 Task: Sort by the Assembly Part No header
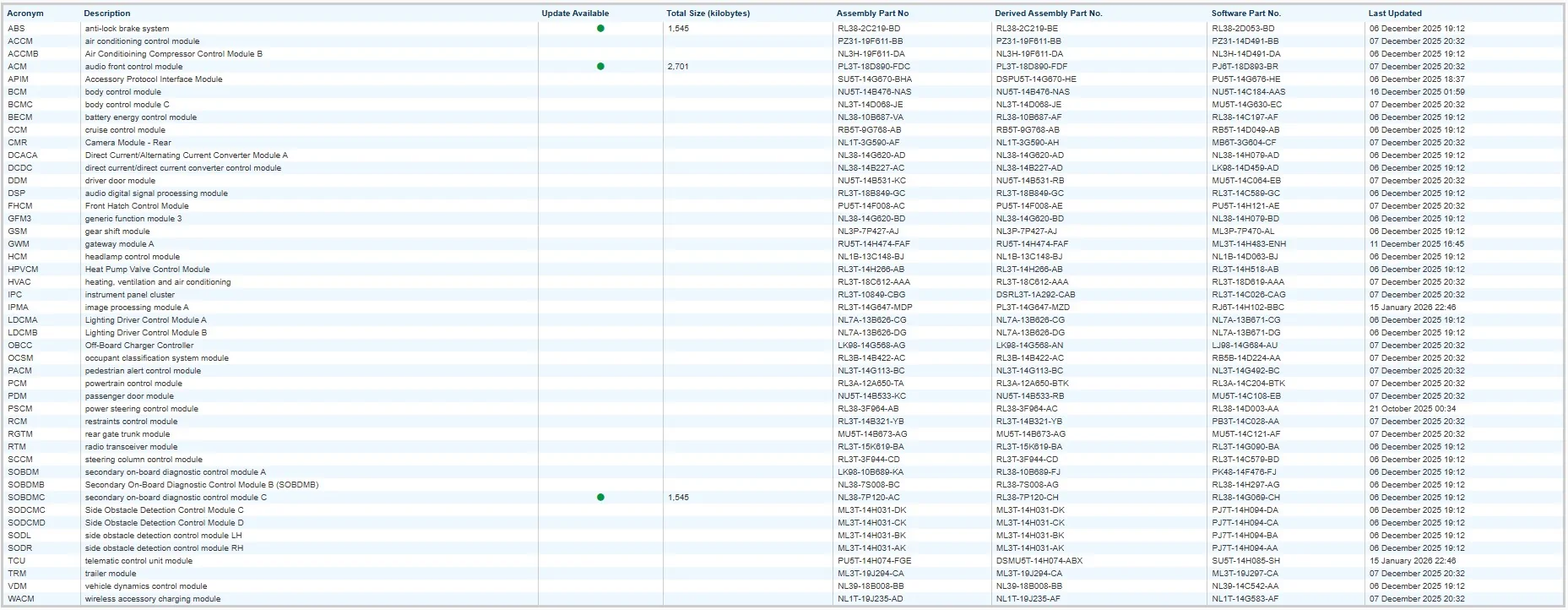[872, 14]
